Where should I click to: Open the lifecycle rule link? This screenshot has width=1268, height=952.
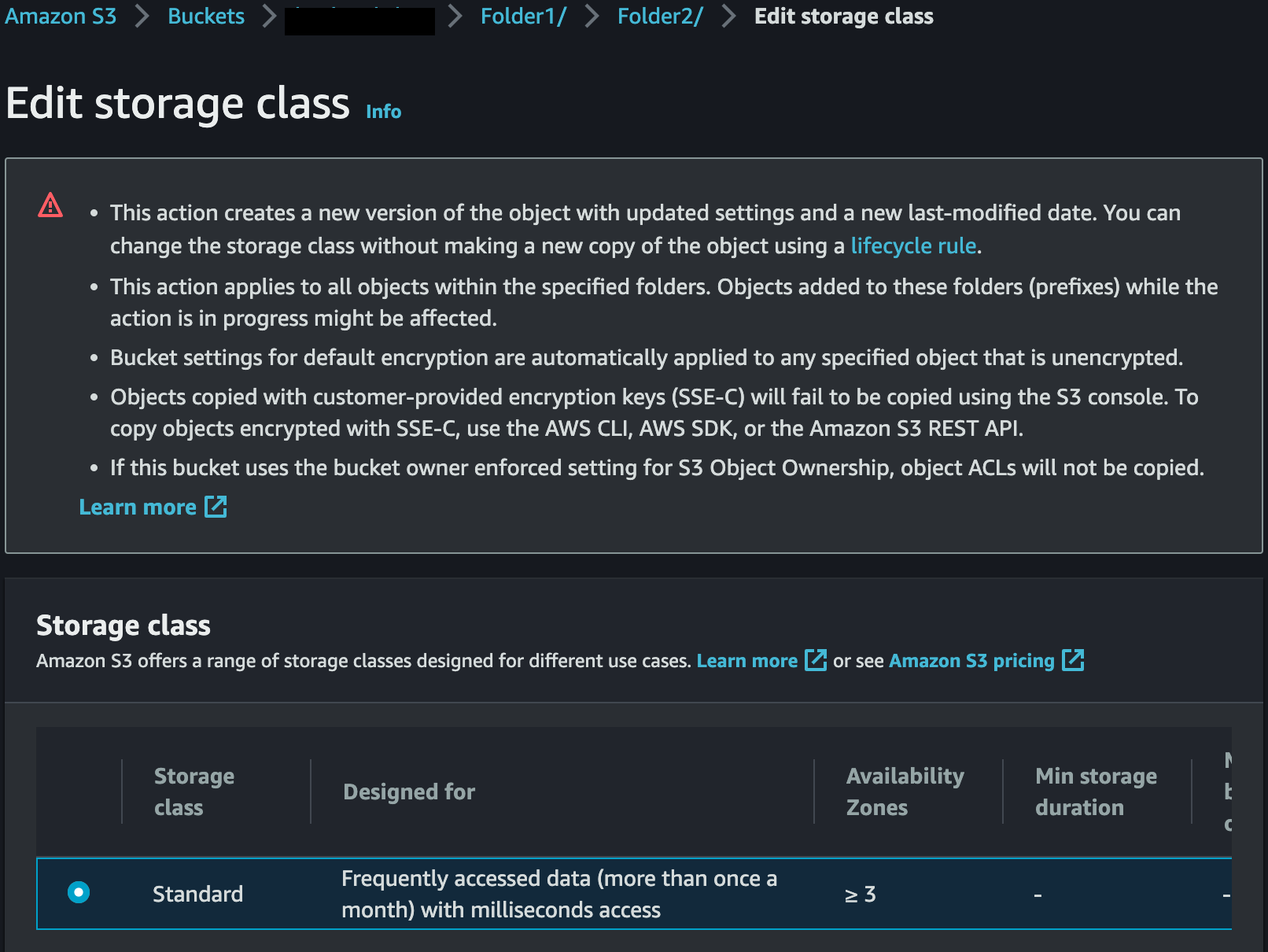click(x=913, y=245)
